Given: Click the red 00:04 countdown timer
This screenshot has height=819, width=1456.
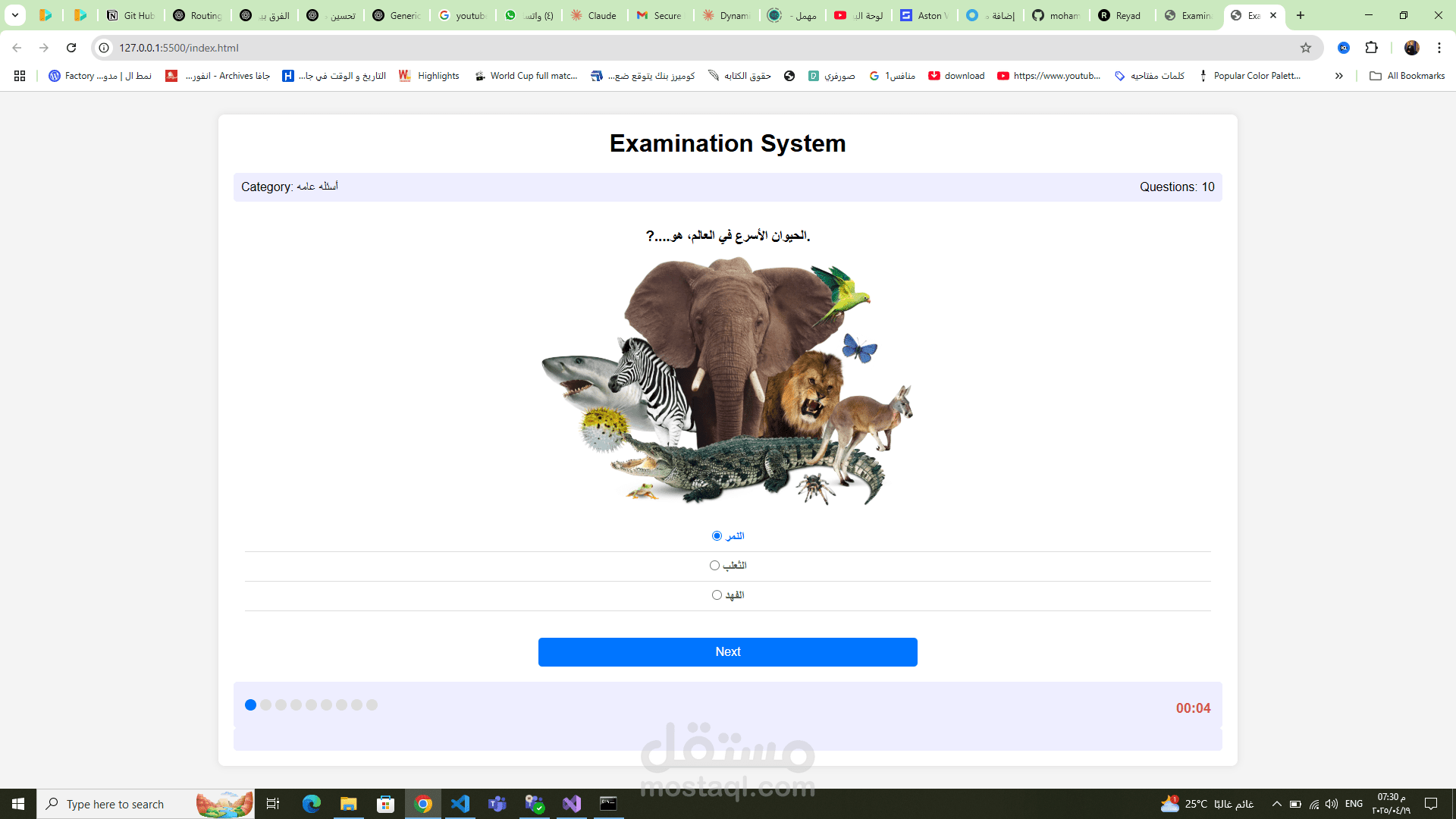Looking at the screenshot, I should 1193,708.
